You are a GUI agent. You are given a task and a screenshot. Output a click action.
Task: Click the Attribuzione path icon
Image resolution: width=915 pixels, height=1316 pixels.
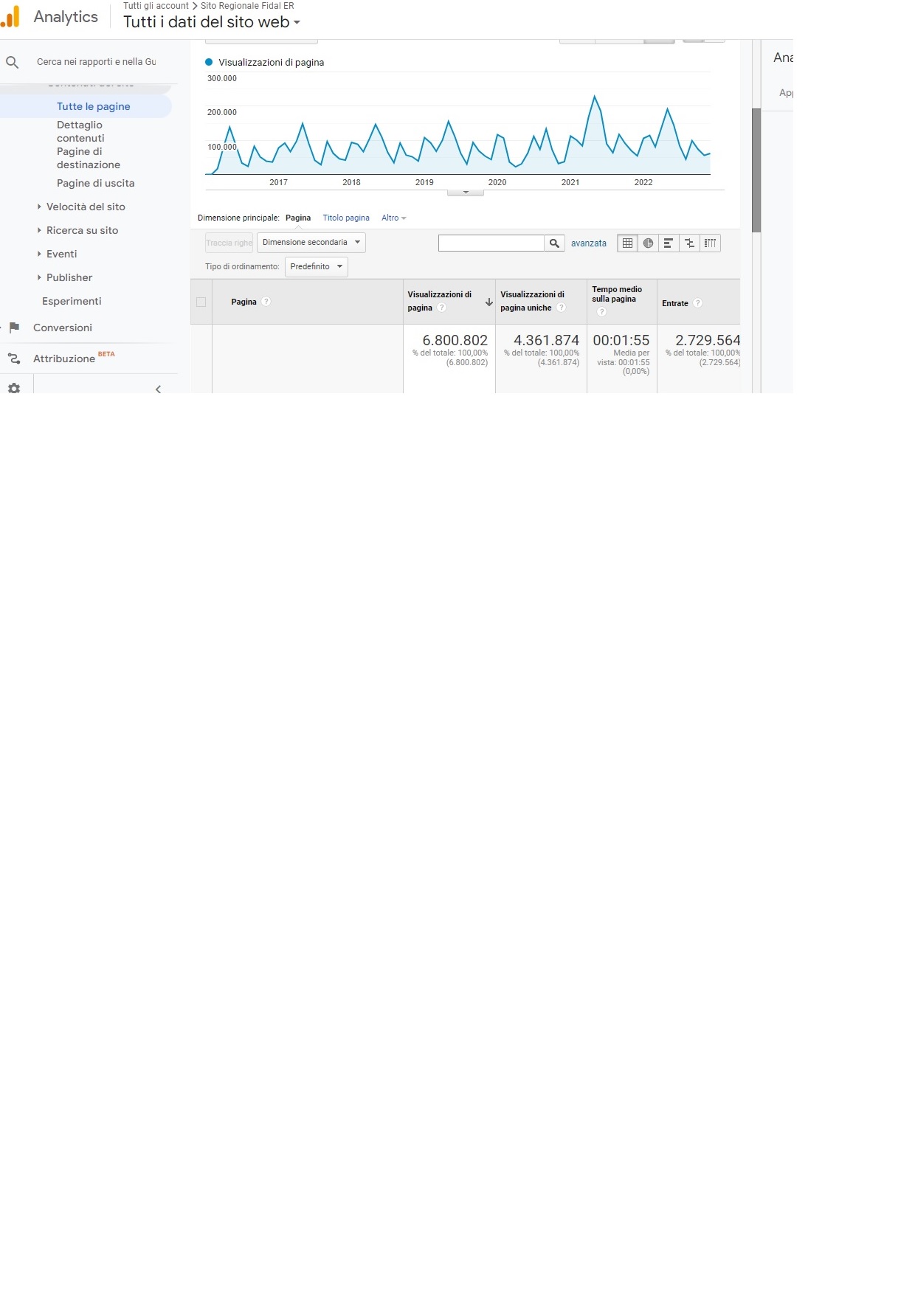click(x=14, y=359)
